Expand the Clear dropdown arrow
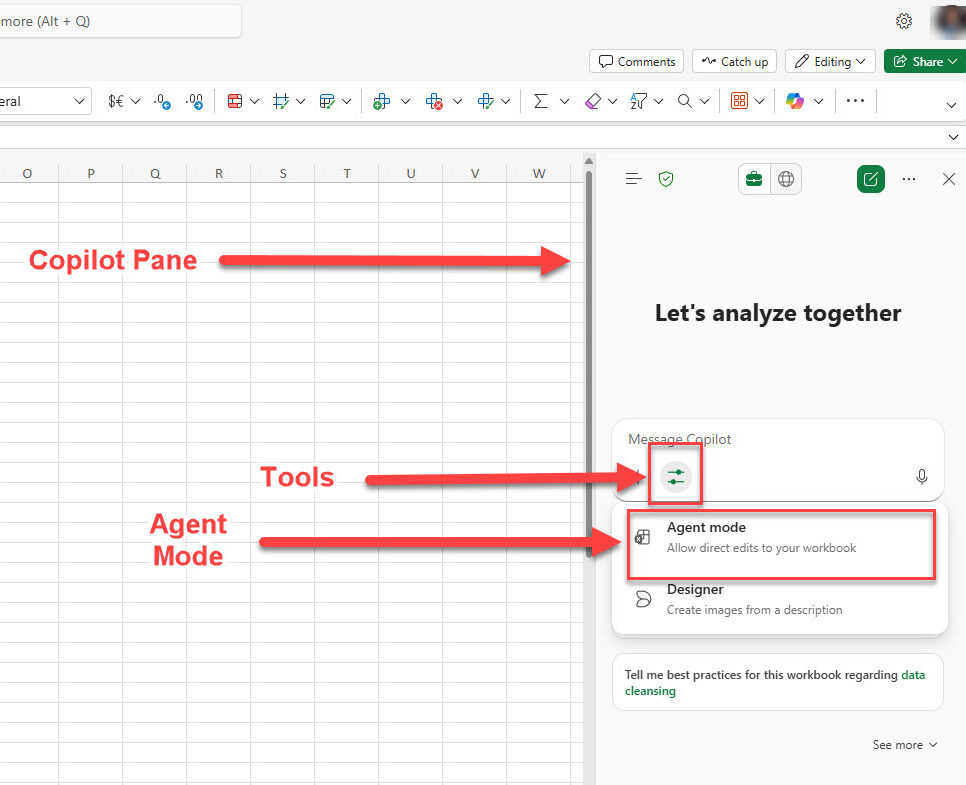 tap(612, 101)
